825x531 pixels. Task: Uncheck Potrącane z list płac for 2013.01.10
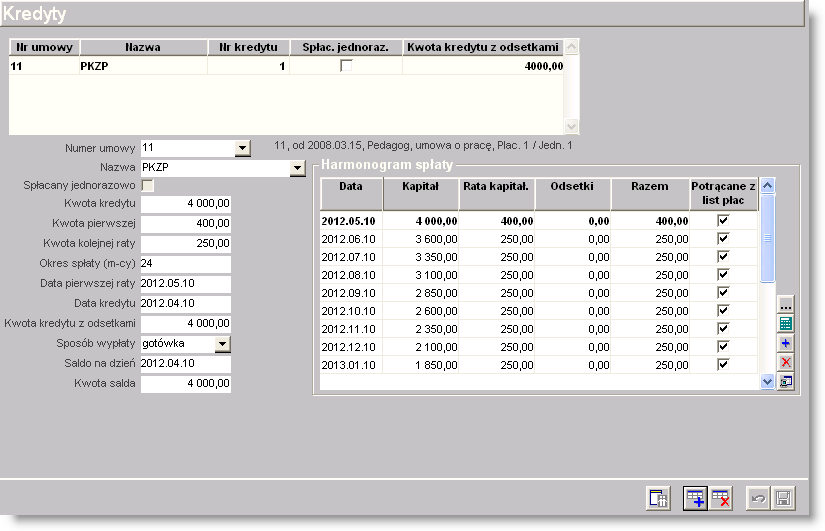(x=723, y=364)
